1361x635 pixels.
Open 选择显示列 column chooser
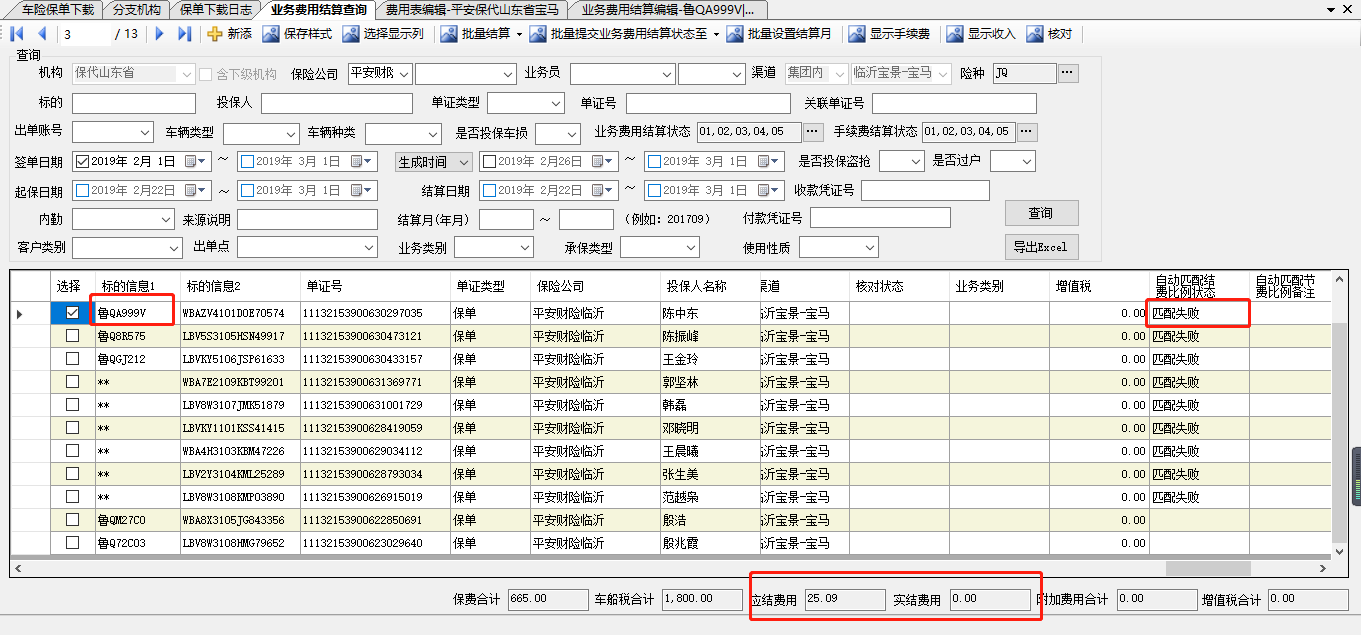(x=351, y=34)
